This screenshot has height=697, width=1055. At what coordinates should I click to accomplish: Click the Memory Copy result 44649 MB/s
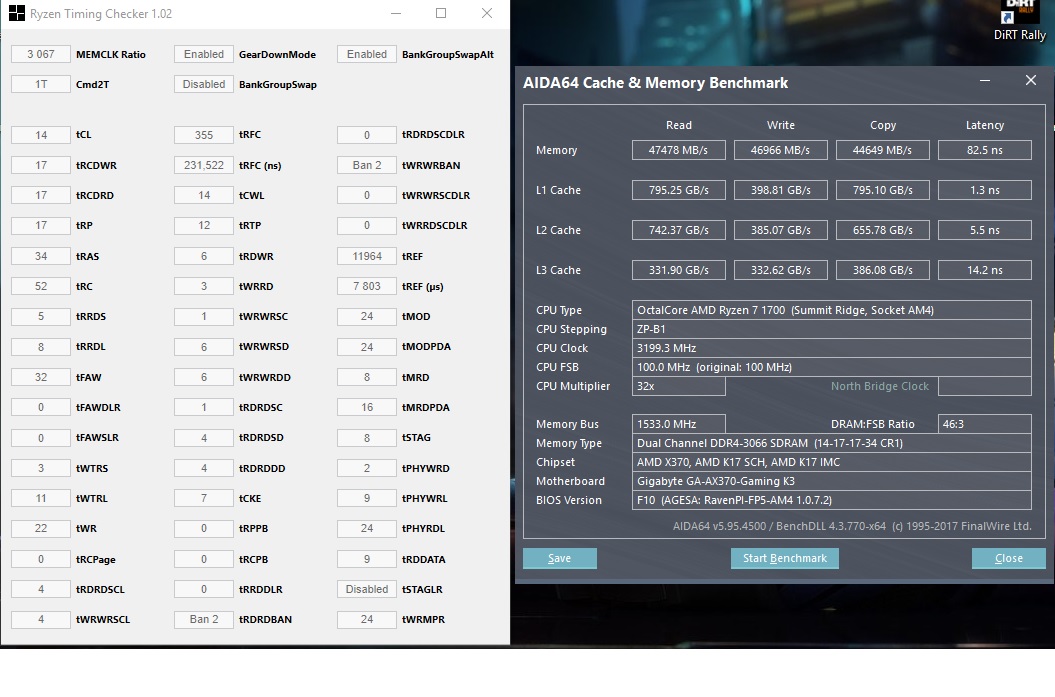[x=883, y=150]
